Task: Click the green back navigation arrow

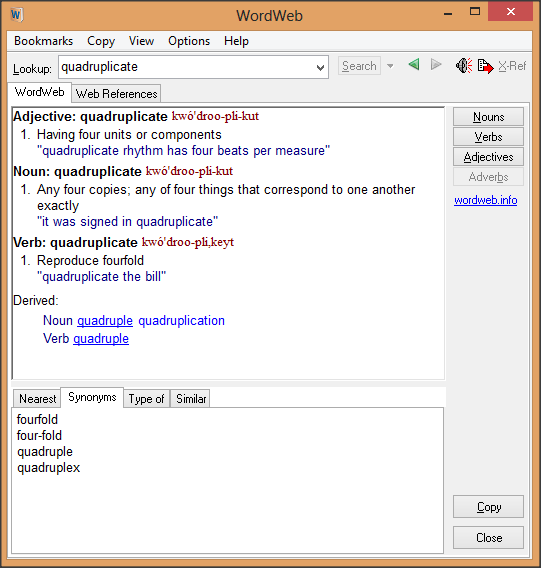Action: (x=414, y=65)
